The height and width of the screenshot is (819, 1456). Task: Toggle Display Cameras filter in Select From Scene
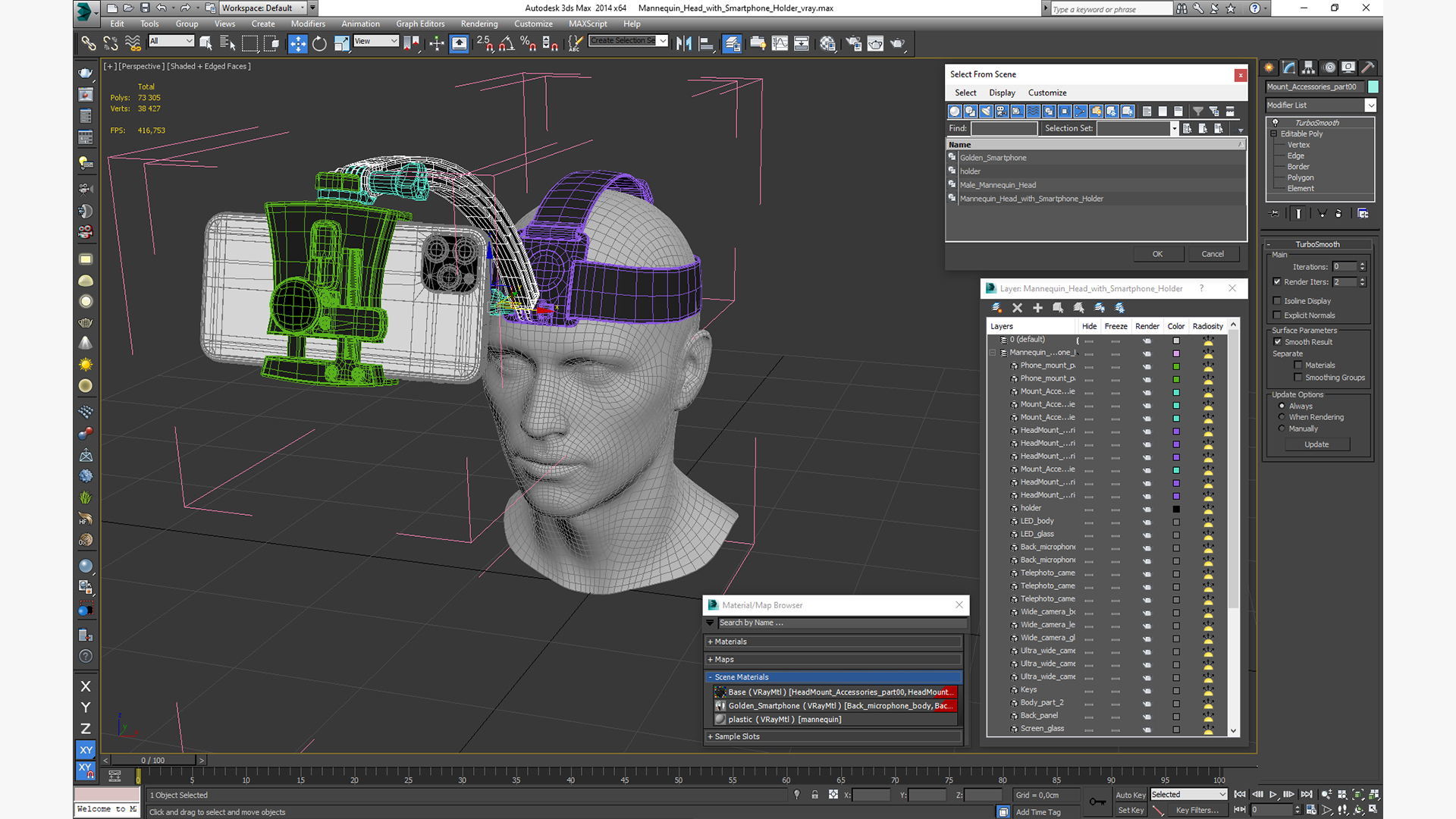[x=1002, y=111]
